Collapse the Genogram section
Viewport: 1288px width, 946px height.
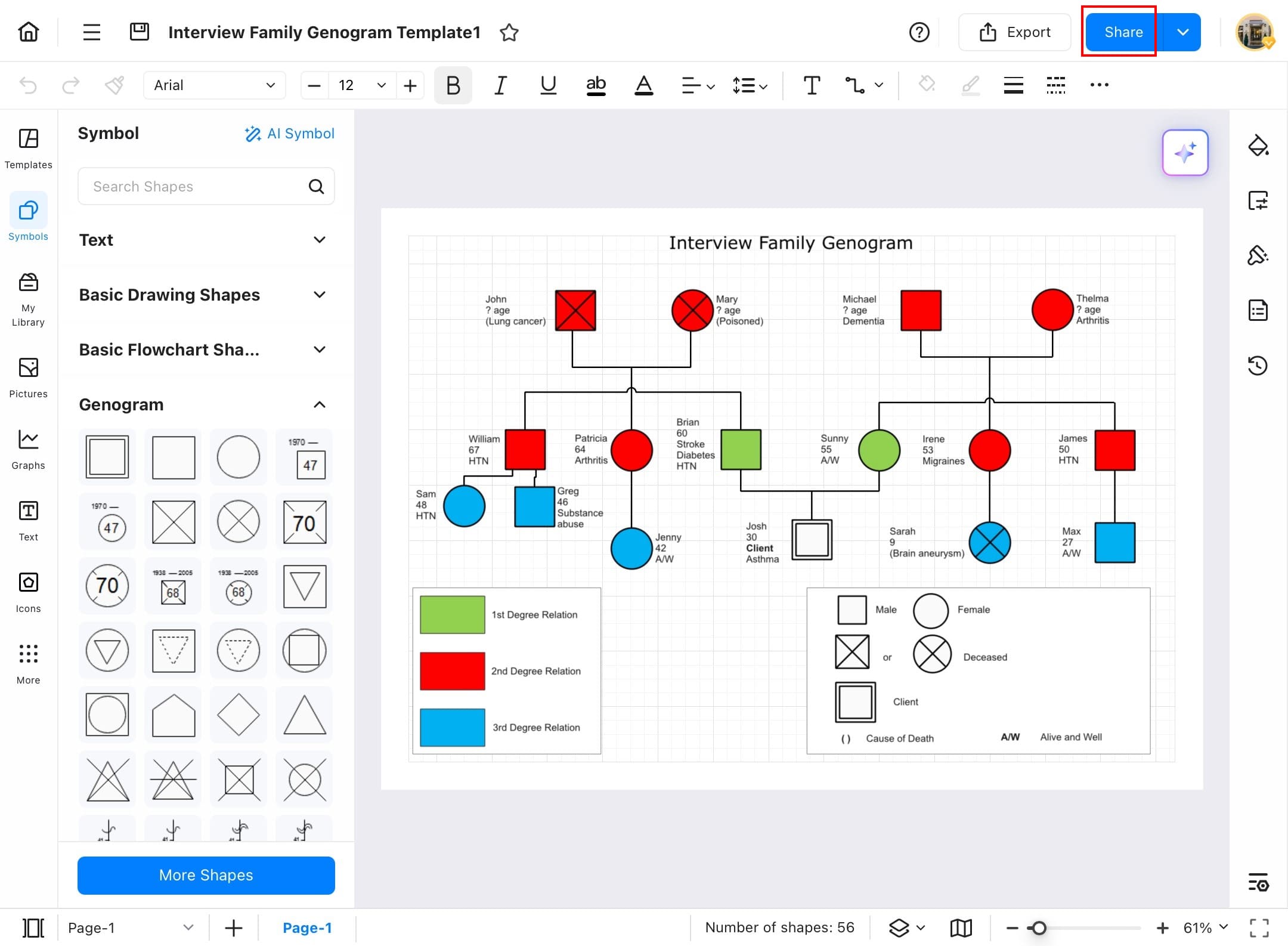point(320,404)
